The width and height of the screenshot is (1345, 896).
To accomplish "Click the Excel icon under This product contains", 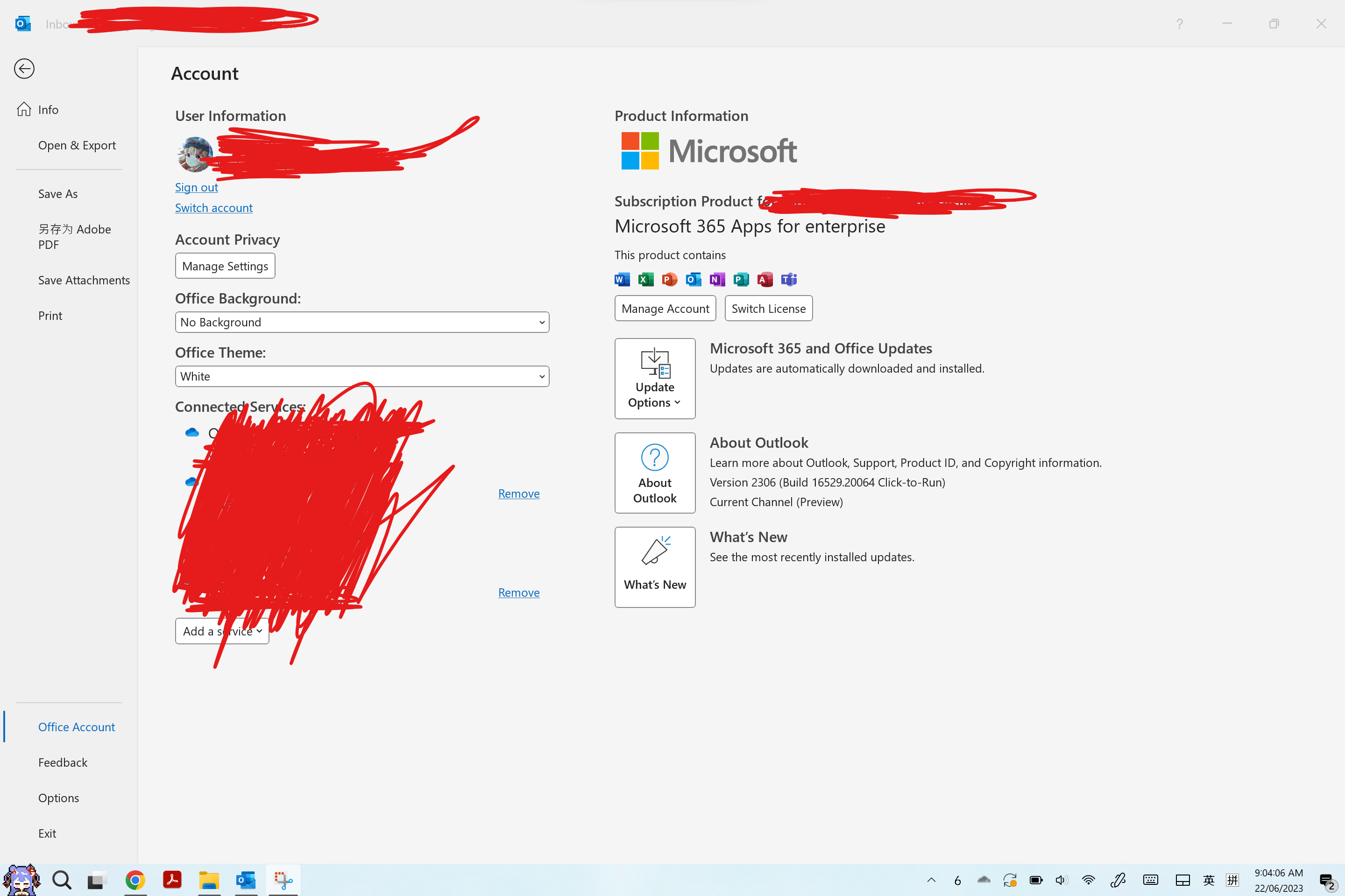I will tap(645, 279).
